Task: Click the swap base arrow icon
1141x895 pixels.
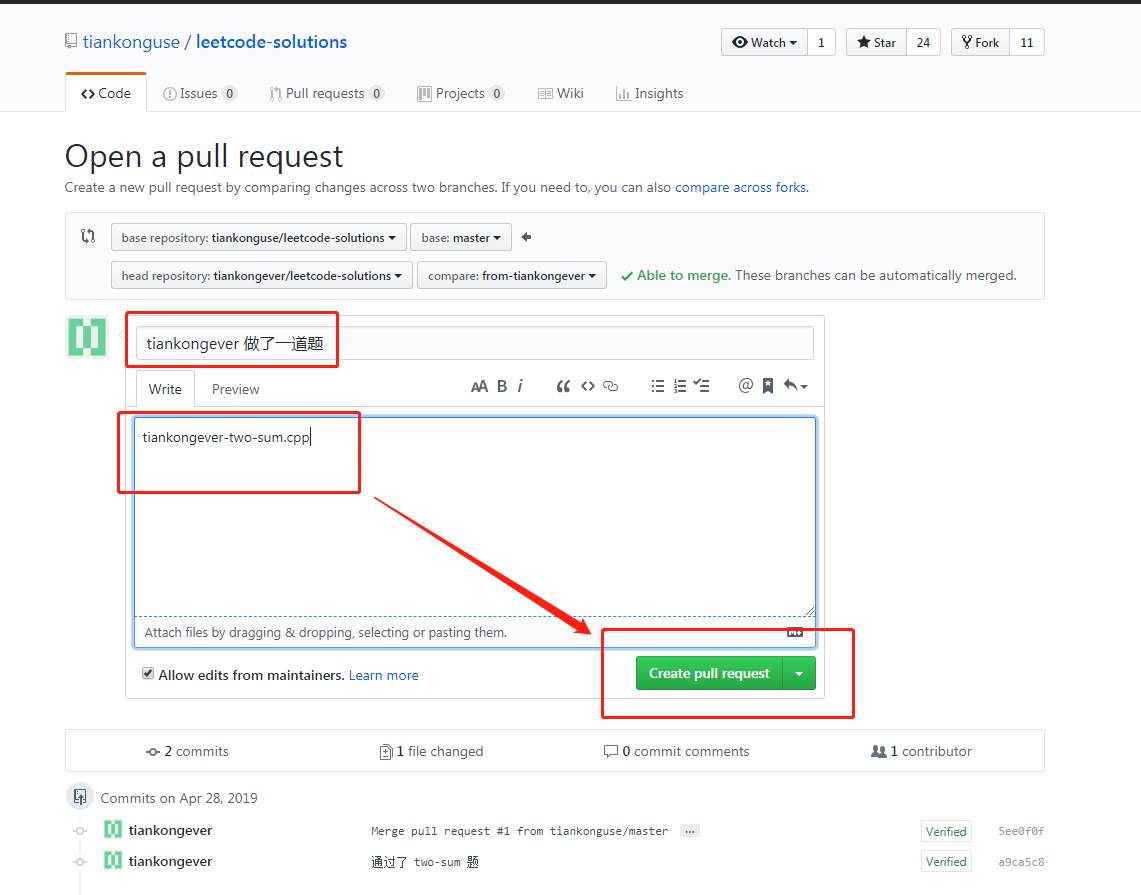Action: [x=526, y=237]
